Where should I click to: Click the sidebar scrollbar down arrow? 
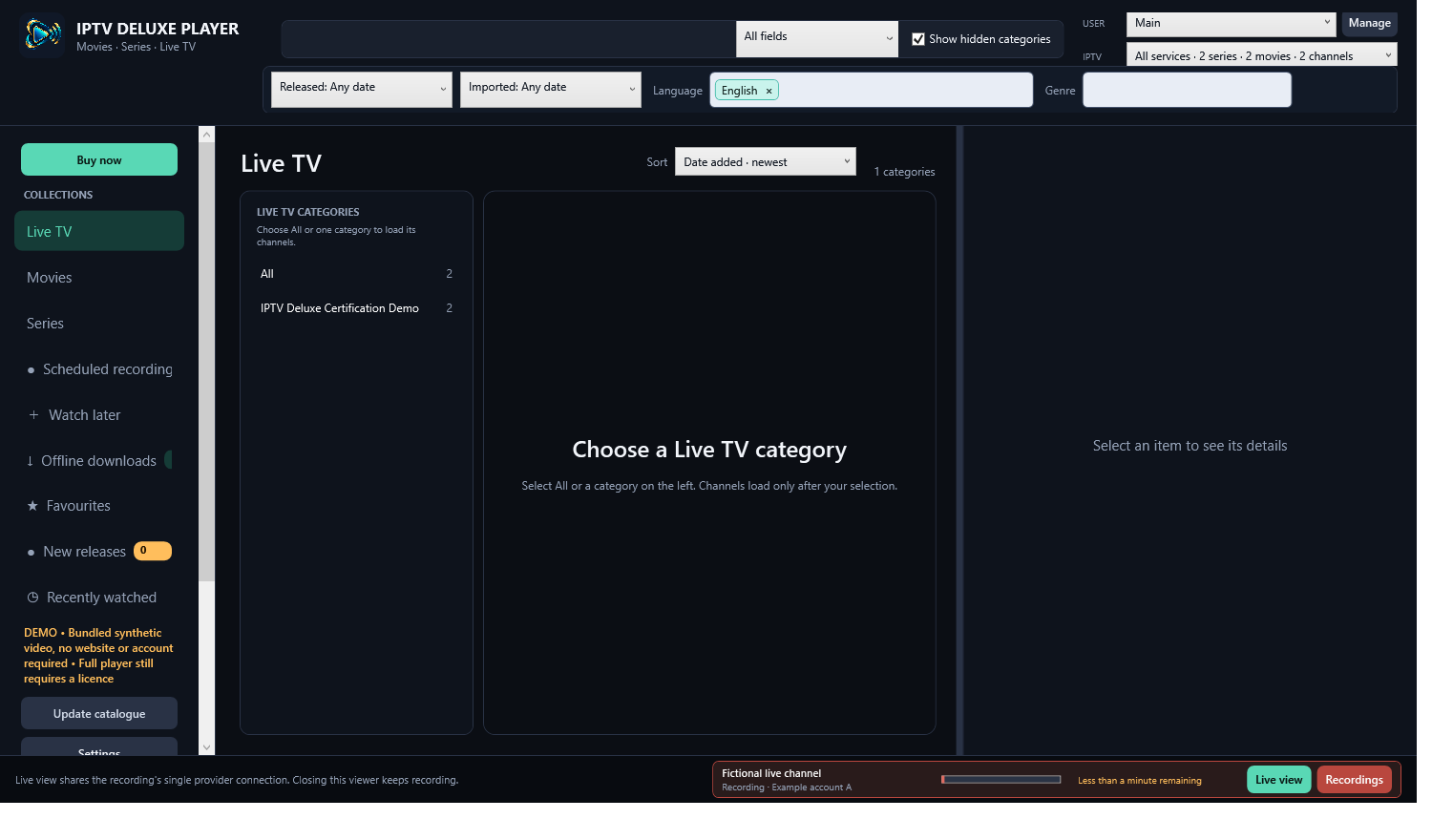pos(206,747)
